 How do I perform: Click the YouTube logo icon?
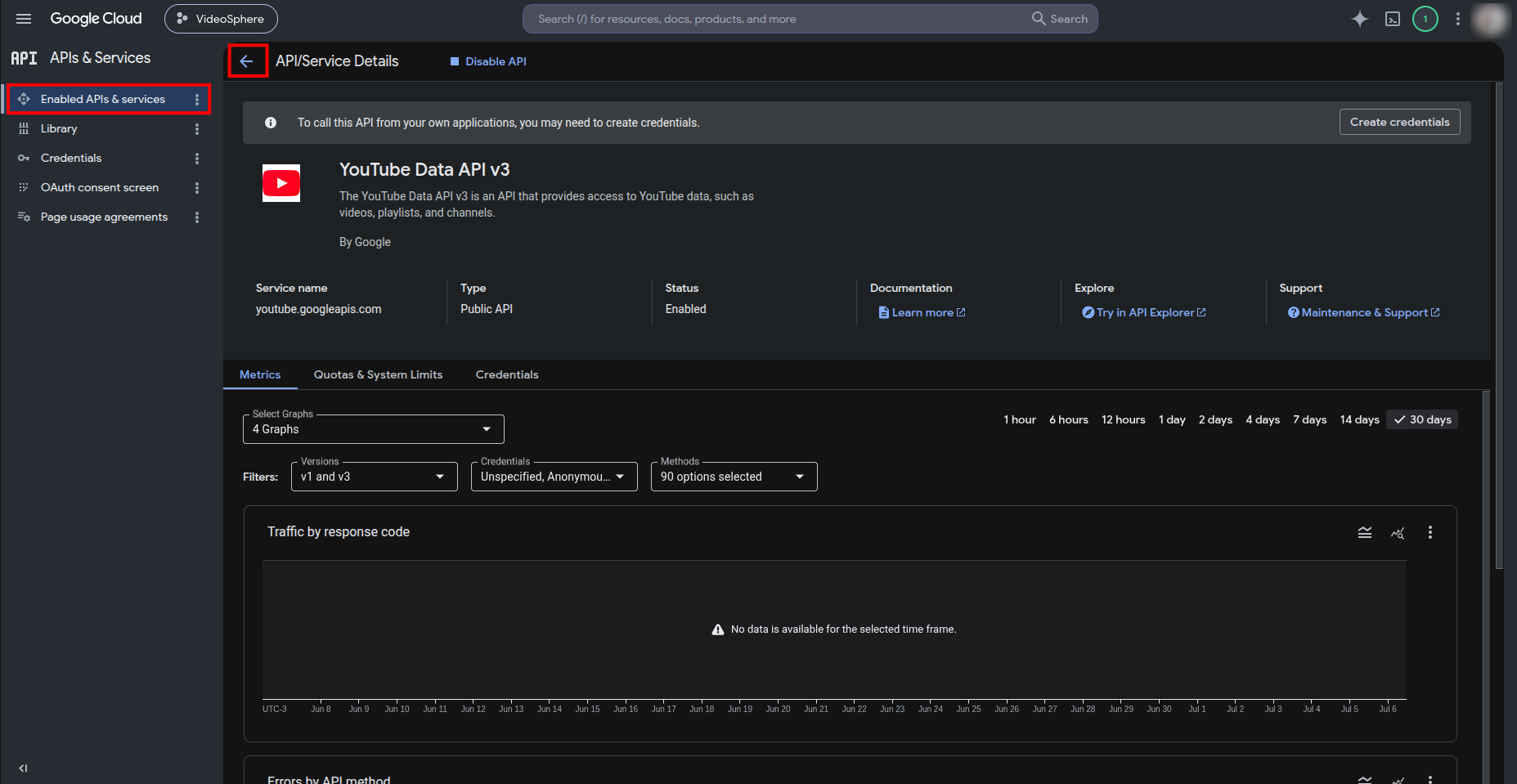pyautogui.click(x=281, y=183)
